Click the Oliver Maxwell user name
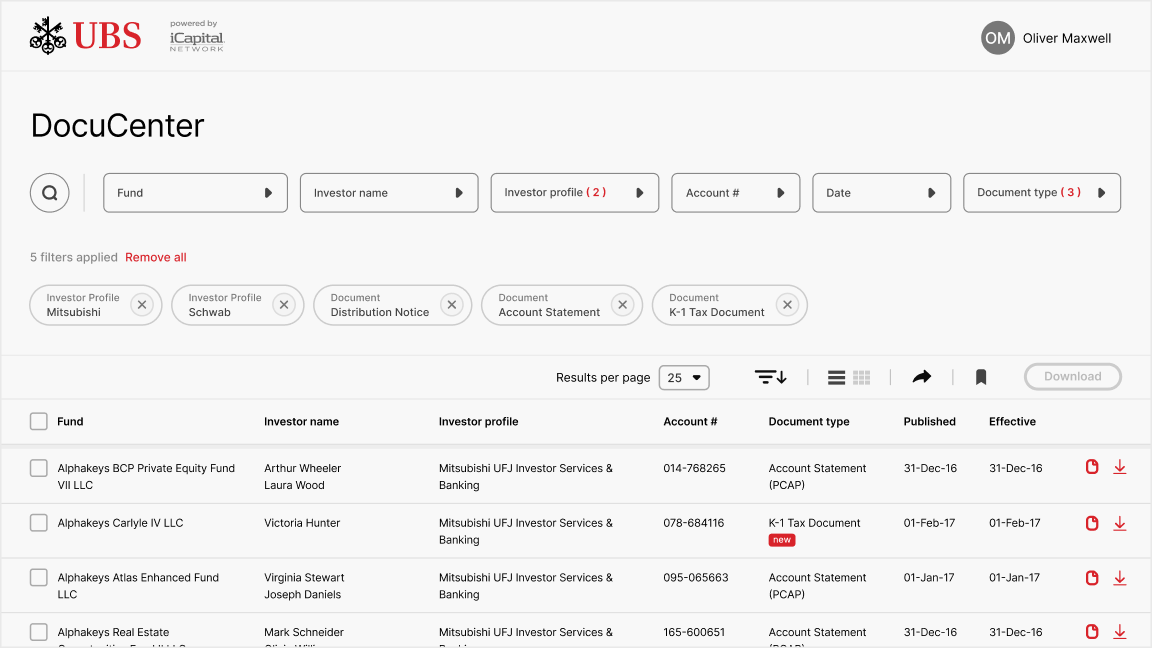The image size is (1152, 648). point(1067,38)
